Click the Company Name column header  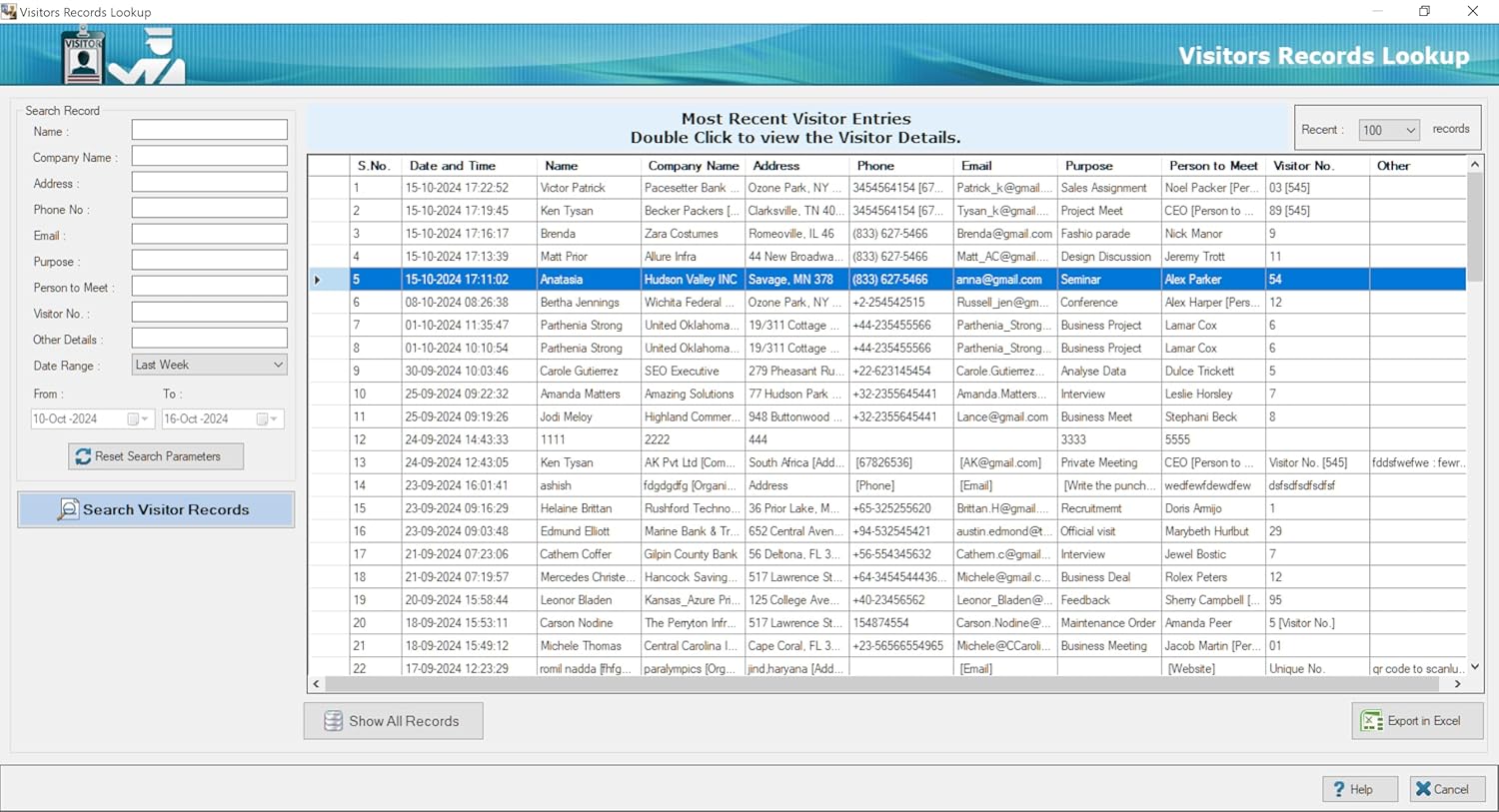[x=693, y=166]
